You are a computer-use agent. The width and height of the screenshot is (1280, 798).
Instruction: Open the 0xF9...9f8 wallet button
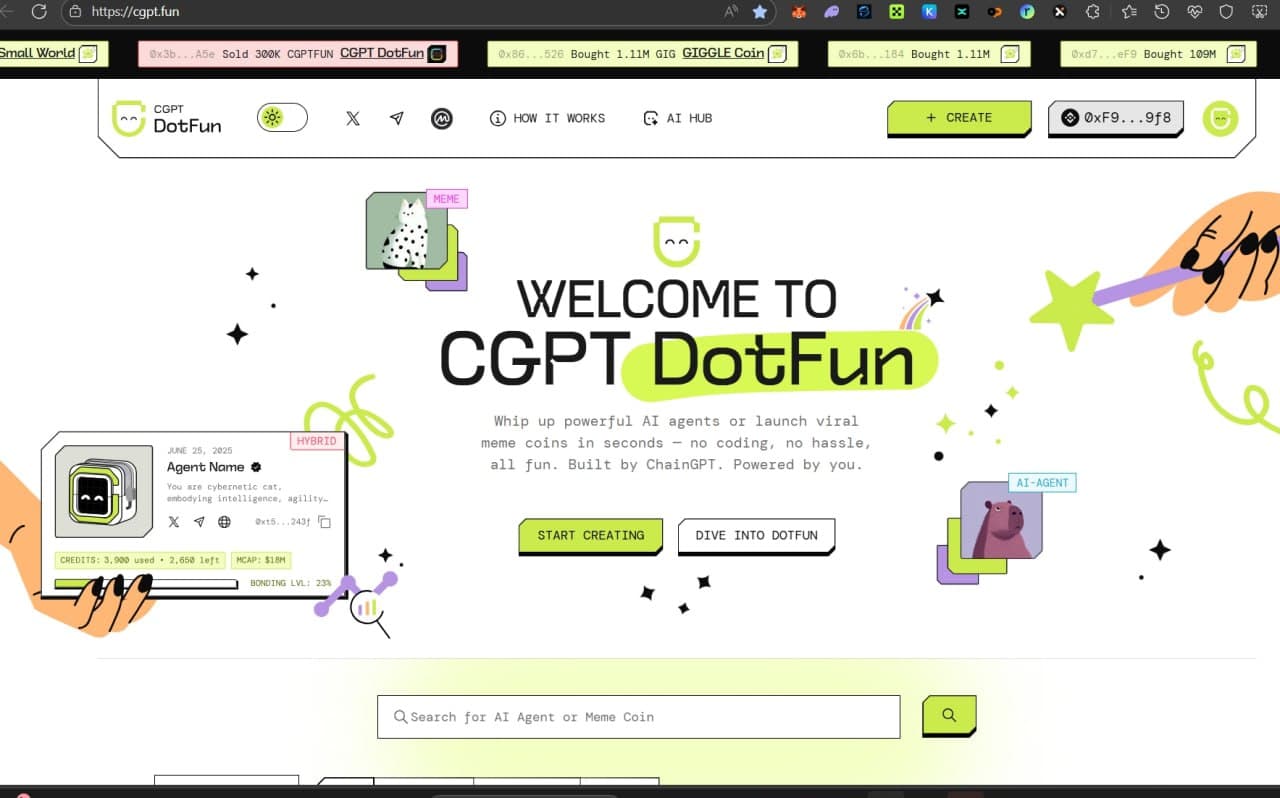click(1115, 118)
